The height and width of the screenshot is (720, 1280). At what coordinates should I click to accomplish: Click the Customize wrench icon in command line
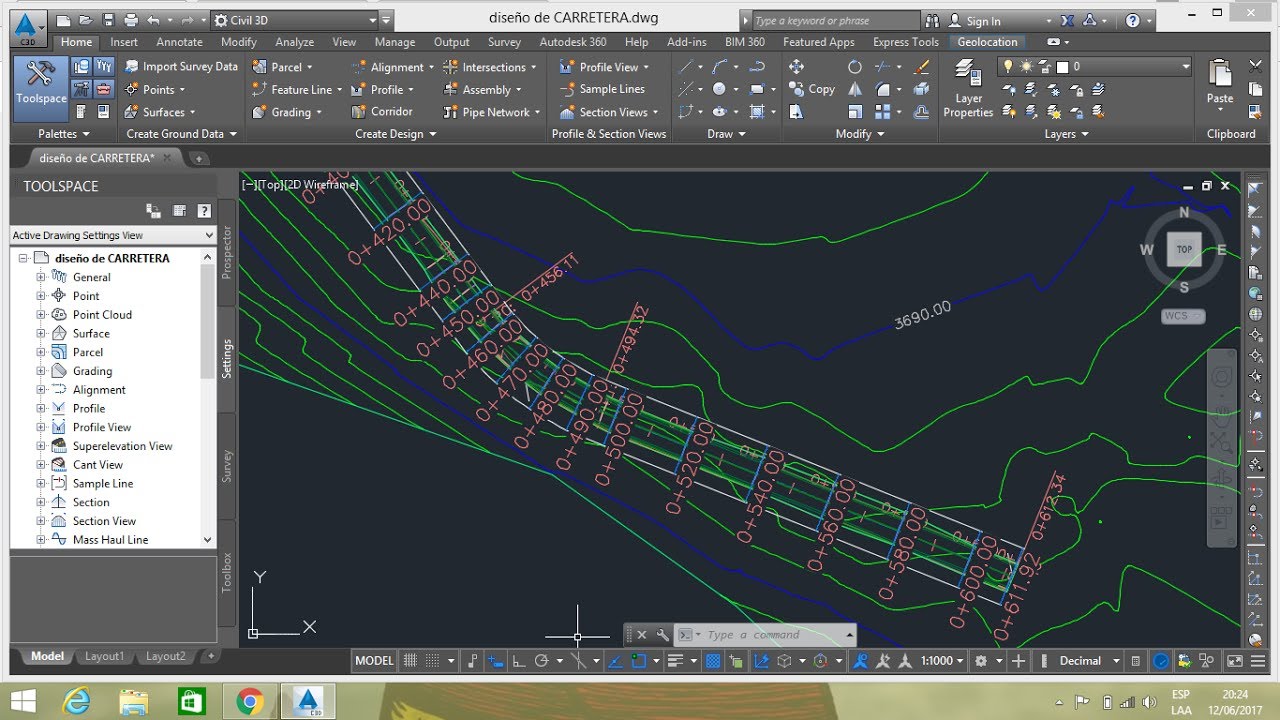tap(662, 635)
